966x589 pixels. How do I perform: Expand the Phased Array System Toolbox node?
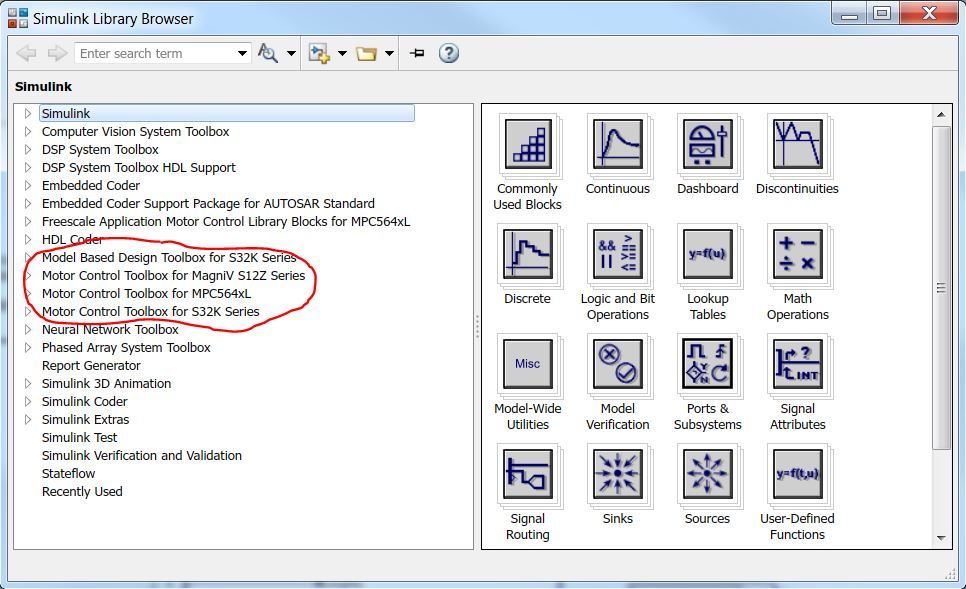point(28,347)
